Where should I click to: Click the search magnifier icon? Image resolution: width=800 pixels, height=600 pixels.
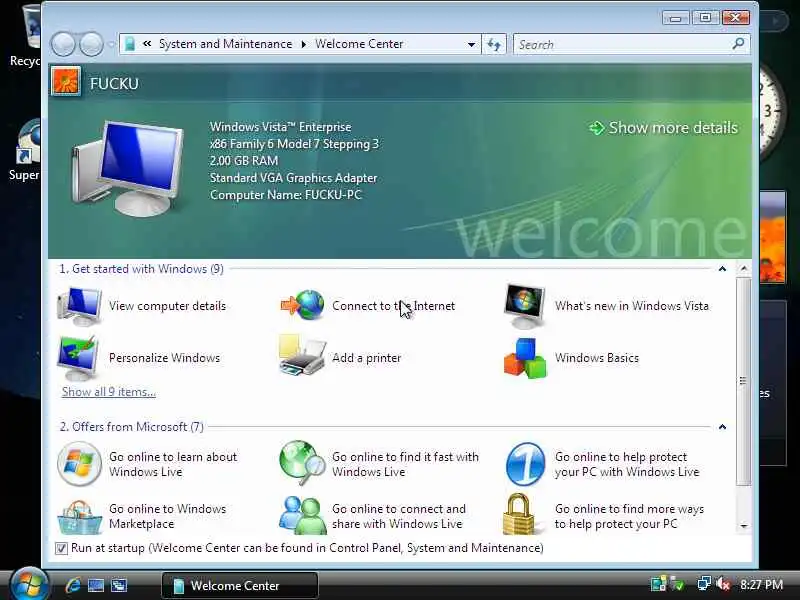pyautogui.click(x=738, y=44)
